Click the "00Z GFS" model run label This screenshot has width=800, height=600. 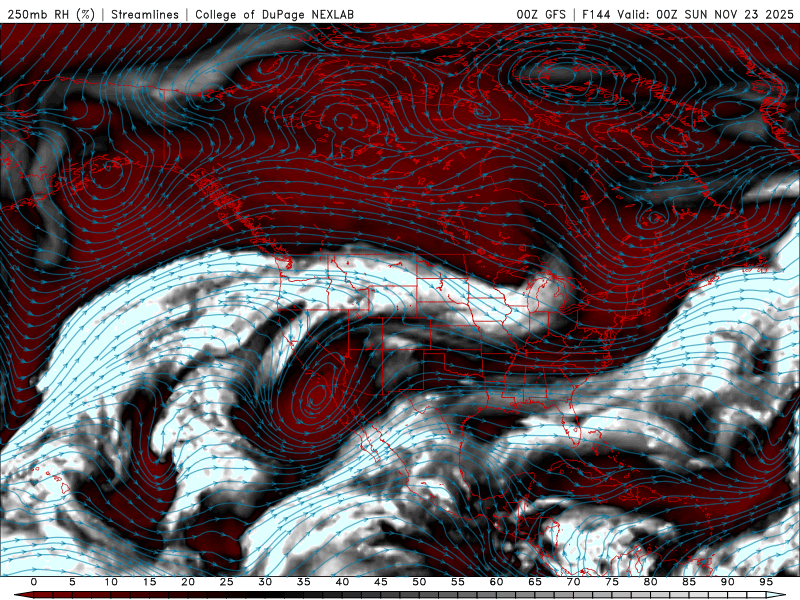[541, 14]
